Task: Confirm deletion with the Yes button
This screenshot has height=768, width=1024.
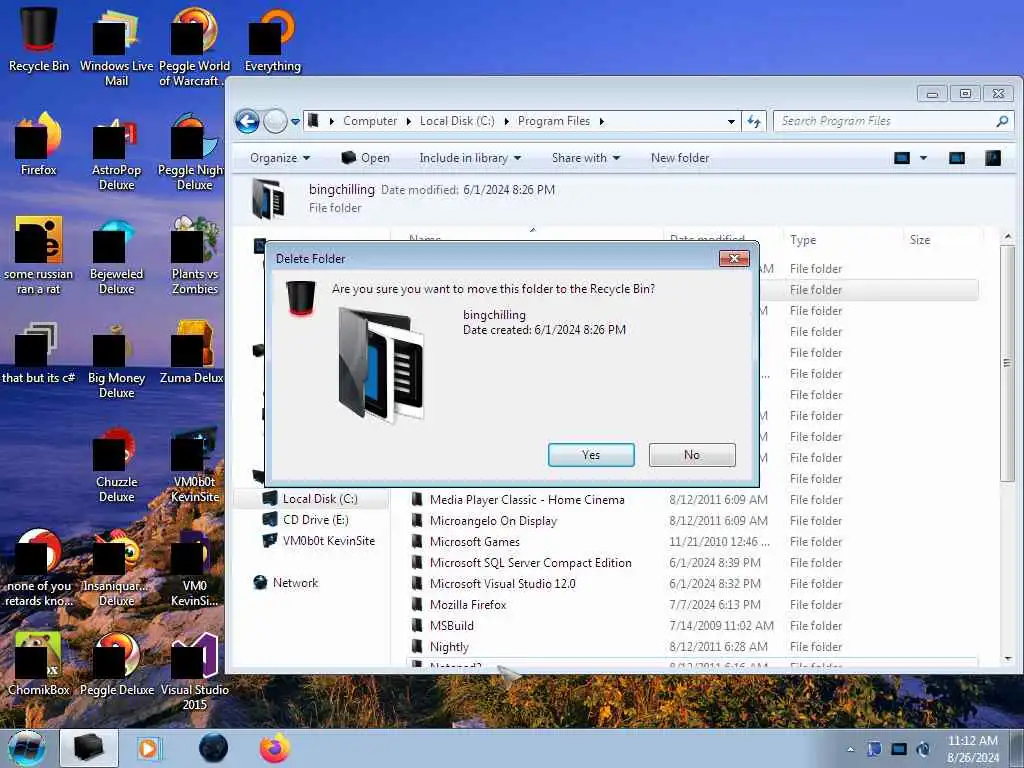Action: click(x=591, y=455)
